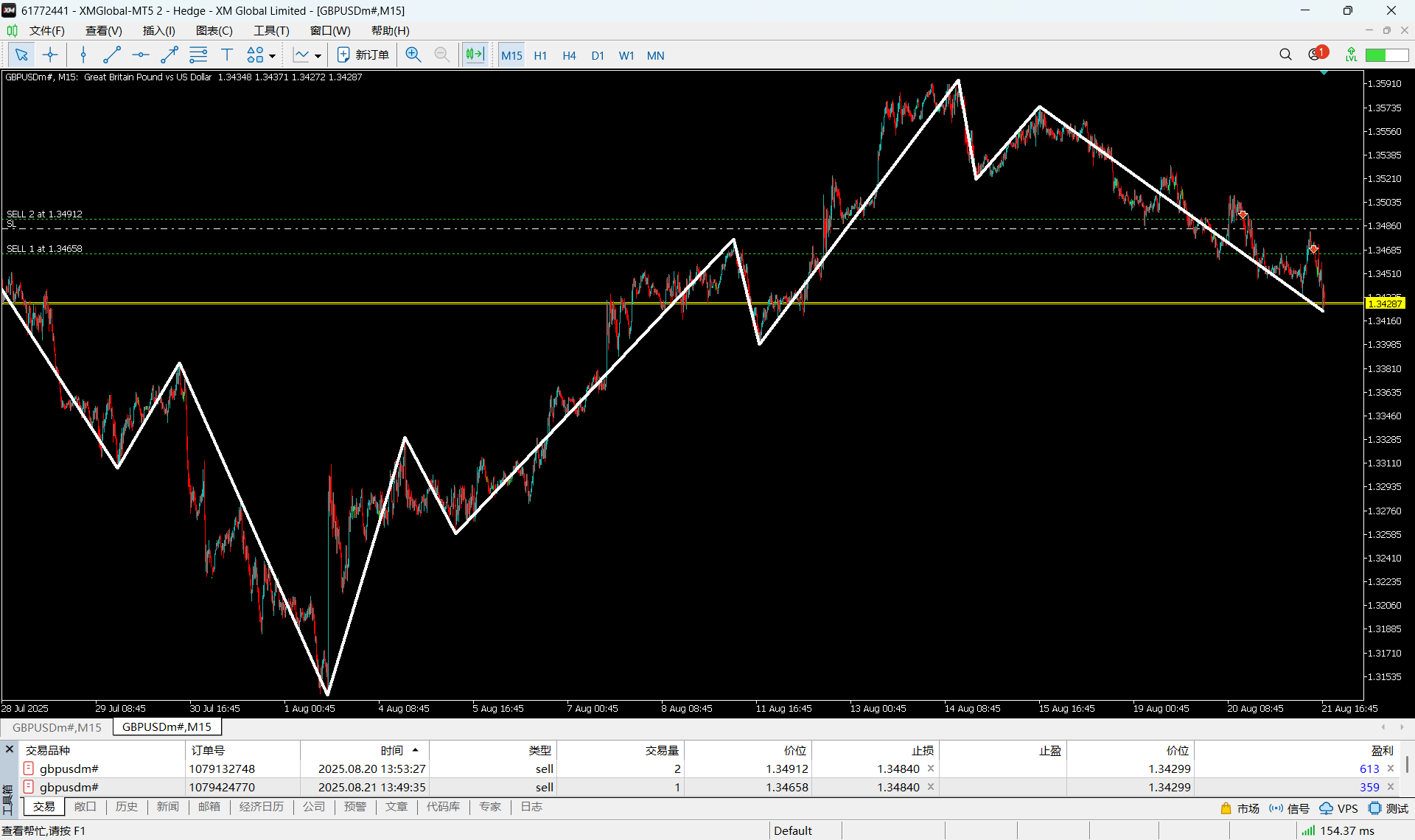Pick the horizontal line tool

tap(141, 55)
